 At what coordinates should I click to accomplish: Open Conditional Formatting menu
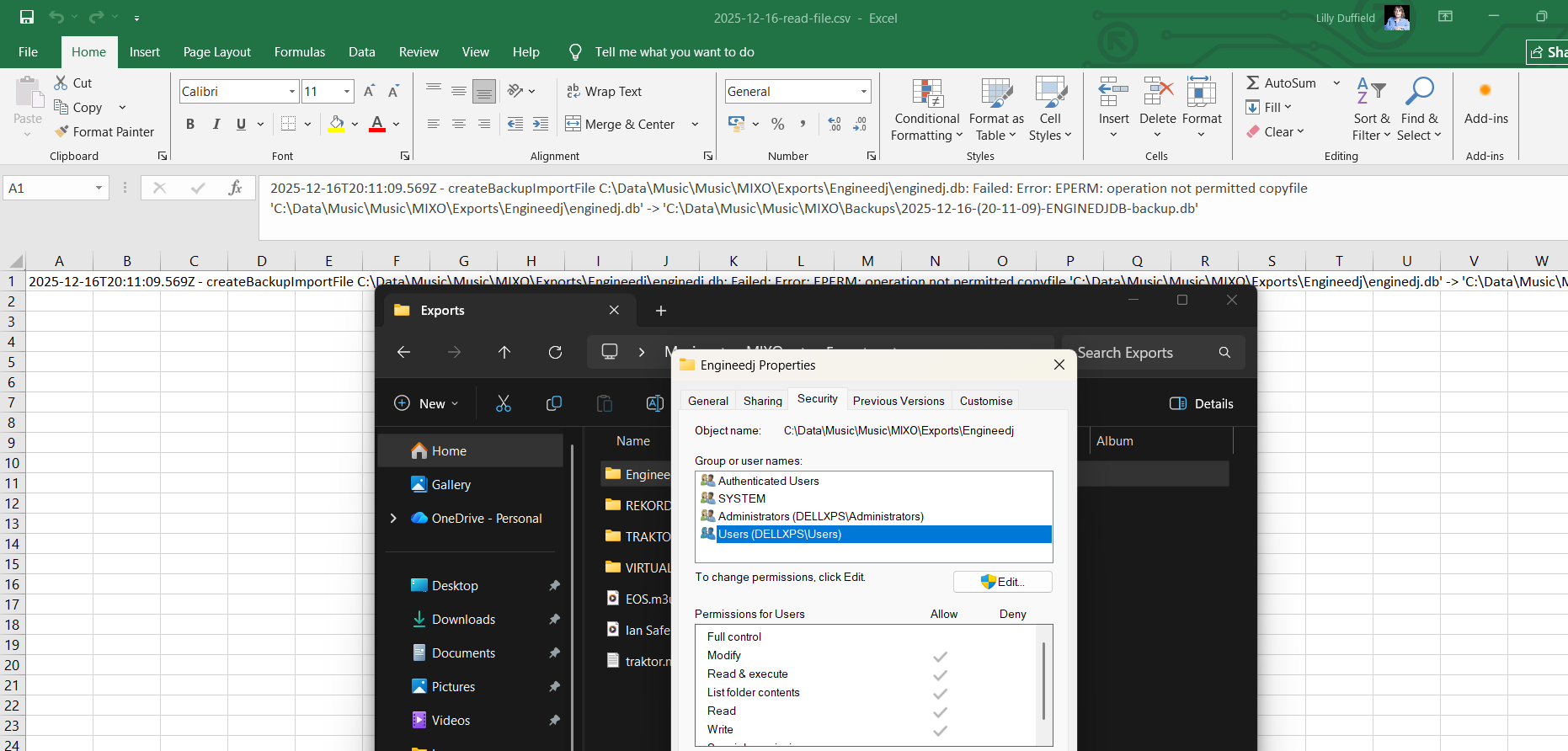[x=926, y=110]
